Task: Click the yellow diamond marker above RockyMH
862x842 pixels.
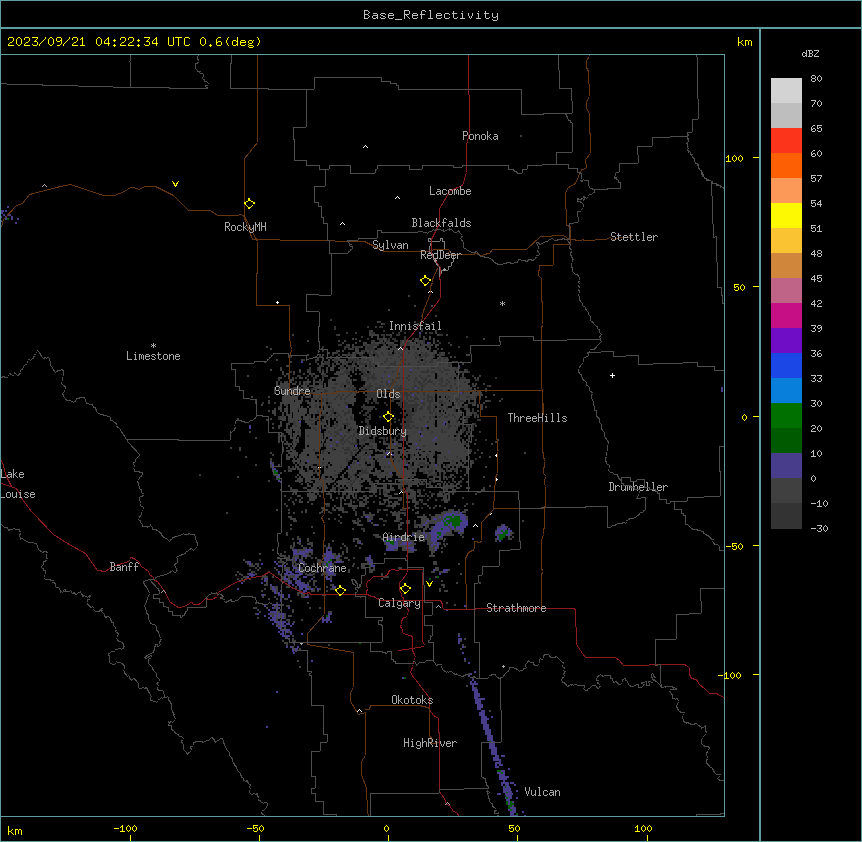Action: coord(249,204)
